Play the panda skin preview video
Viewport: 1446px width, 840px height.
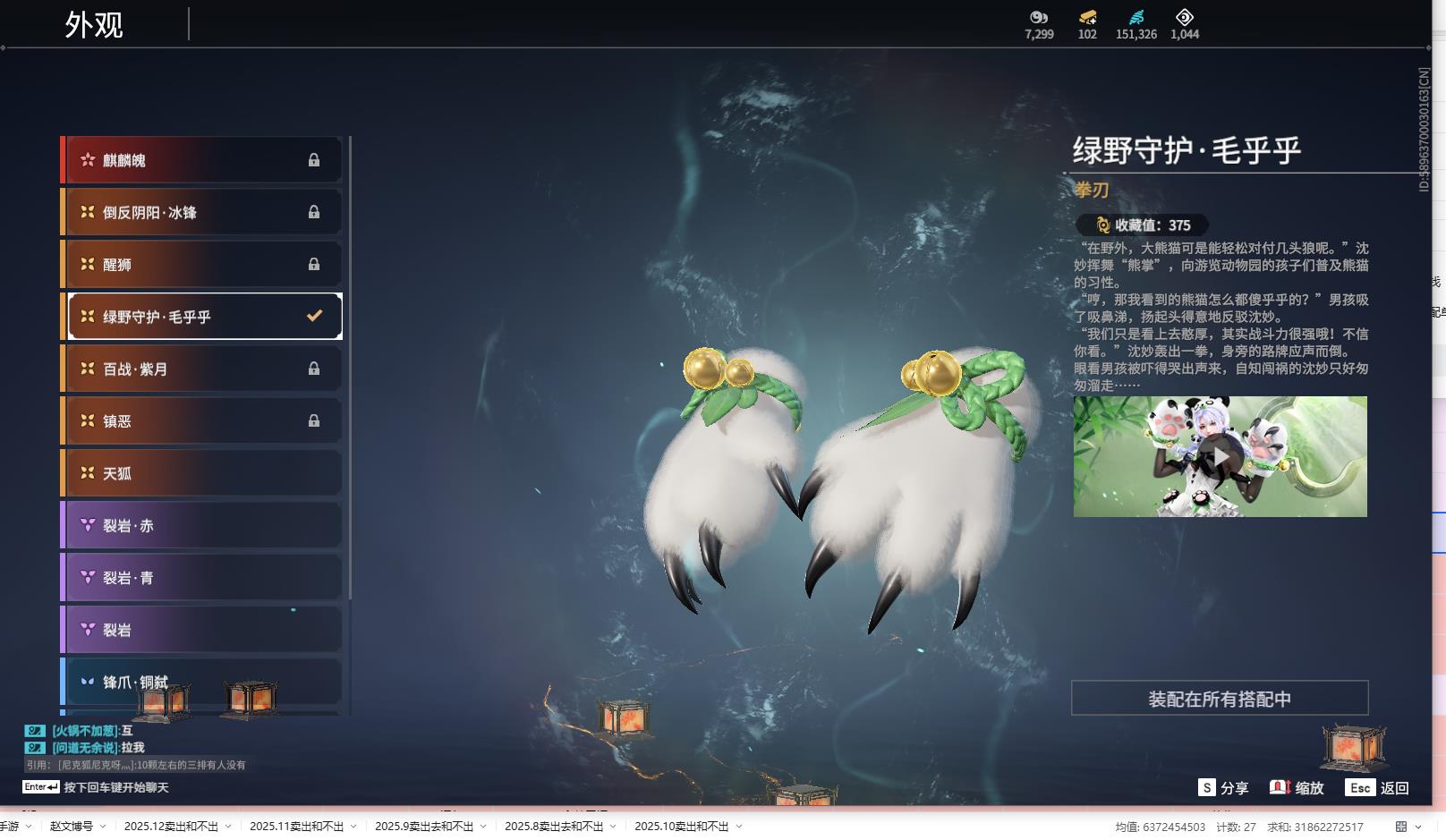(1221, 456)
